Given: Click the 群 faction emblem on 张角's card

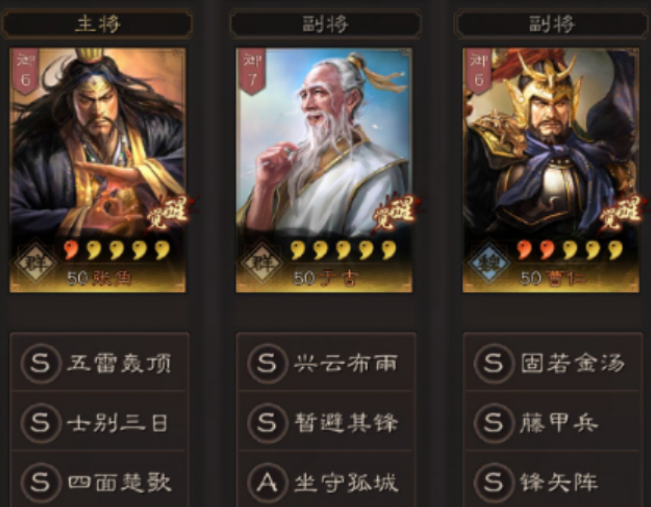Looking at the screenshot, I should 35,263.
